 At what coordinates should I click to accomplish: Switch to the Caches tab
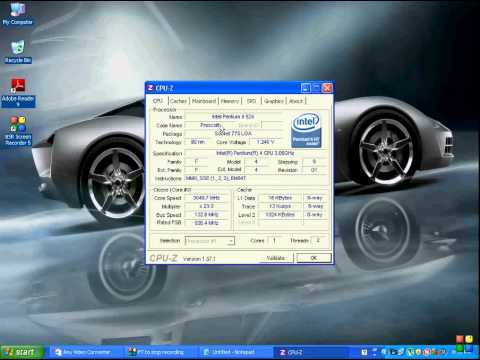tap(178, 101)
